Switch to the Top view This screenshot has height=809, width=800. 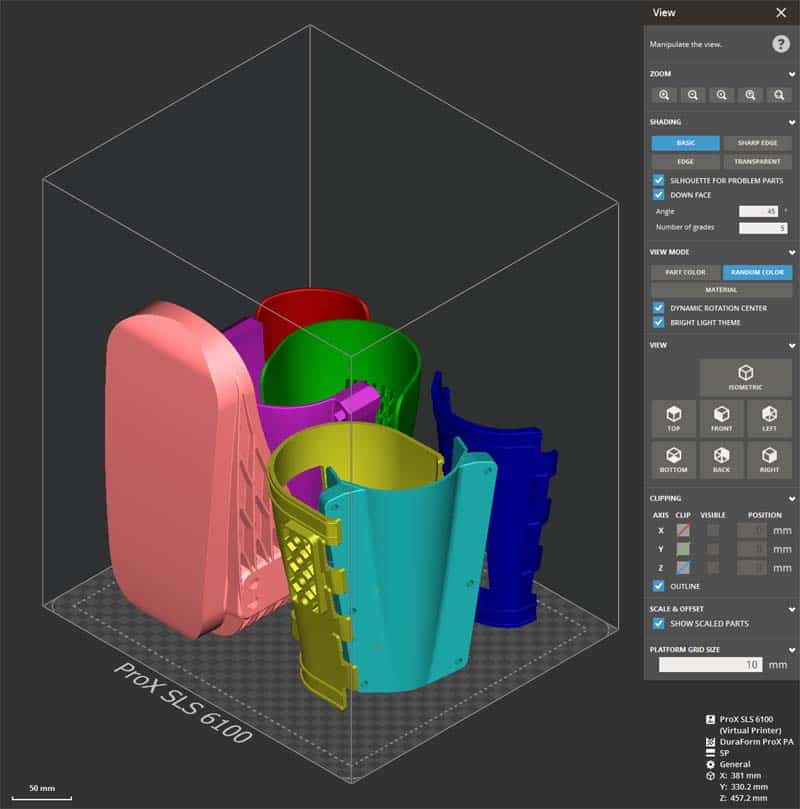tap(673, 418)
